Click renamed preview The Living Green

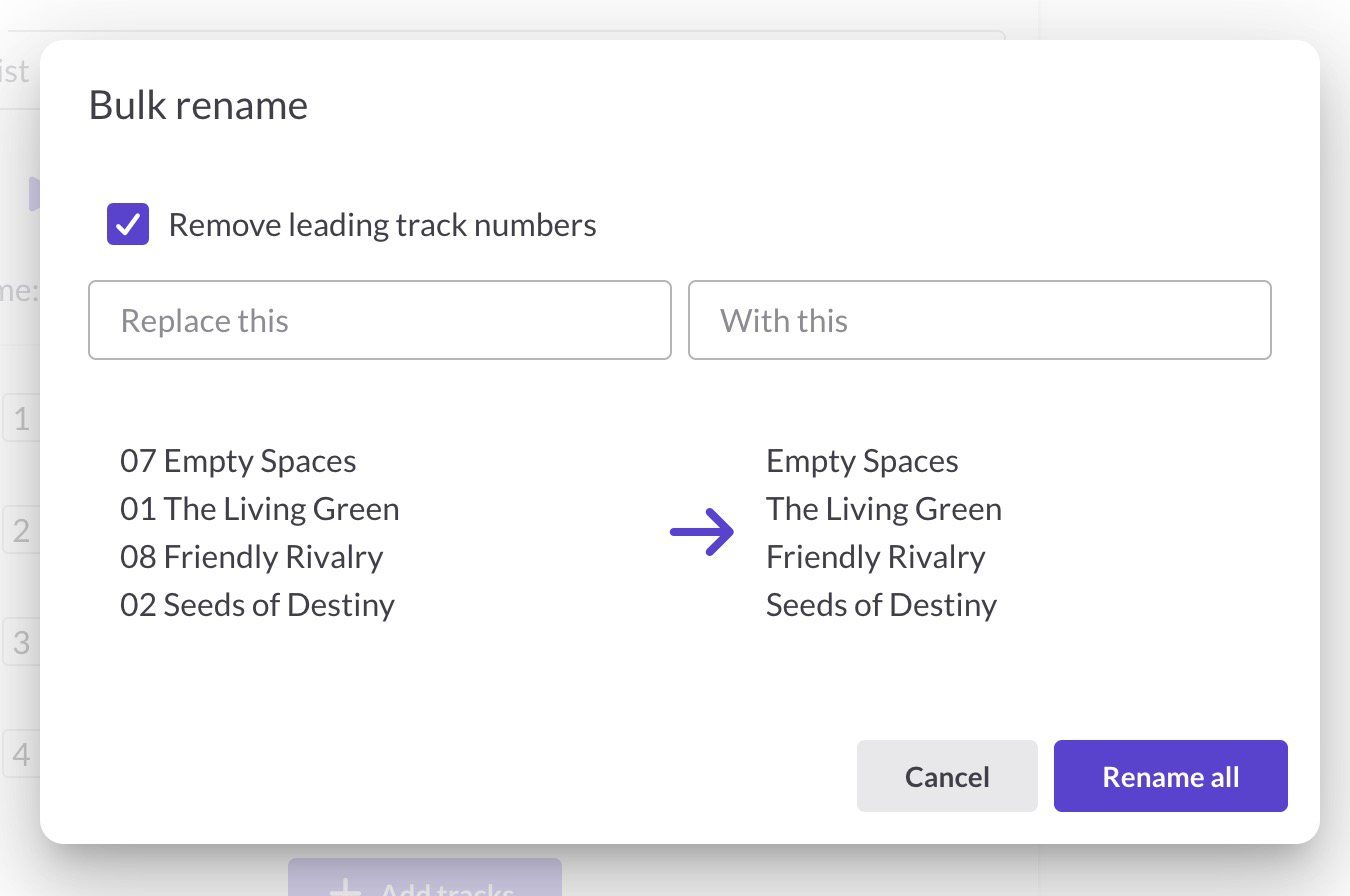pos(884,509)
